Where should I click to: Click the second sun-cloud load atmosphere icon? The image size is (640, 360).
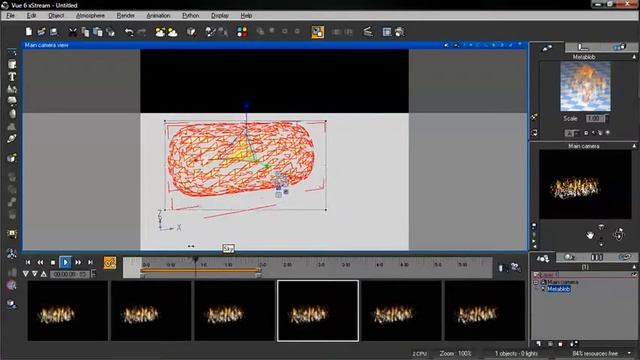point(173,32)
